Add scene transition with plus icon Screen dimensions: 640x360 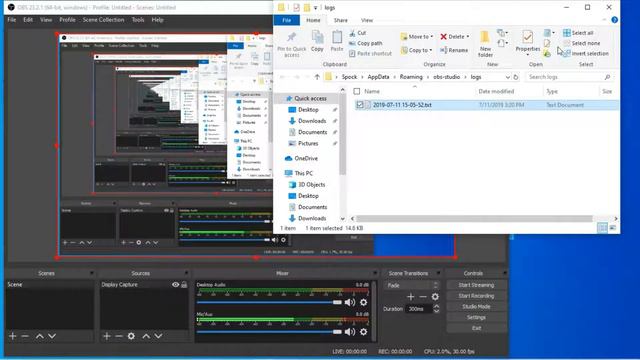[x=411, y=297]
